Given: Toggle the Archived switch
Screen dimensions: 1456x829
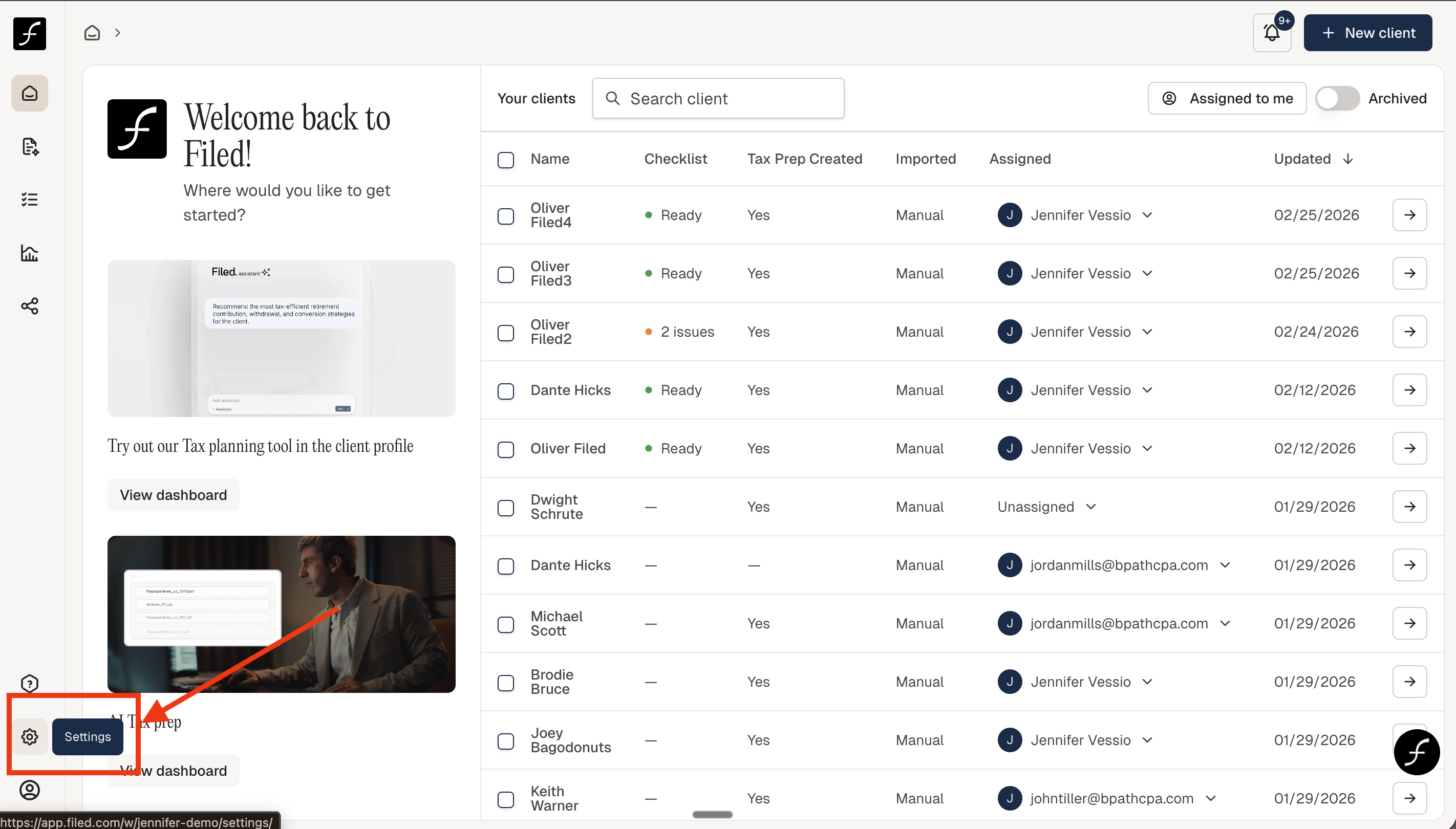Looking at the screenshot, I should (x=1337, y=98).
